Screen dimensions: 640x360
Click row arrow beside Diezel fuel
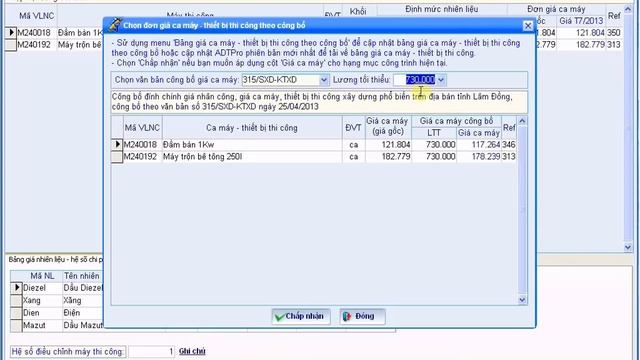(16, 288)
